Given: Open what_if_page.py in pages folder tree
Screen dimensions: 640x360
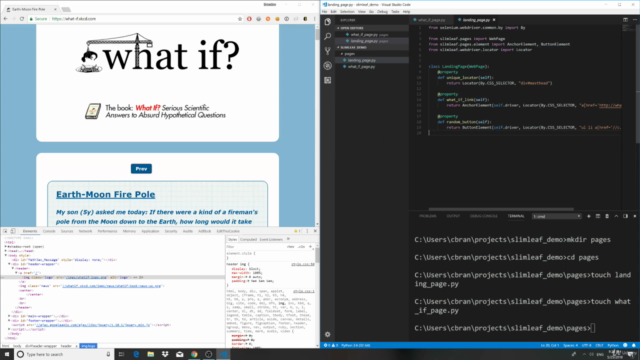Looking at the screenshot, I should 361,67.
